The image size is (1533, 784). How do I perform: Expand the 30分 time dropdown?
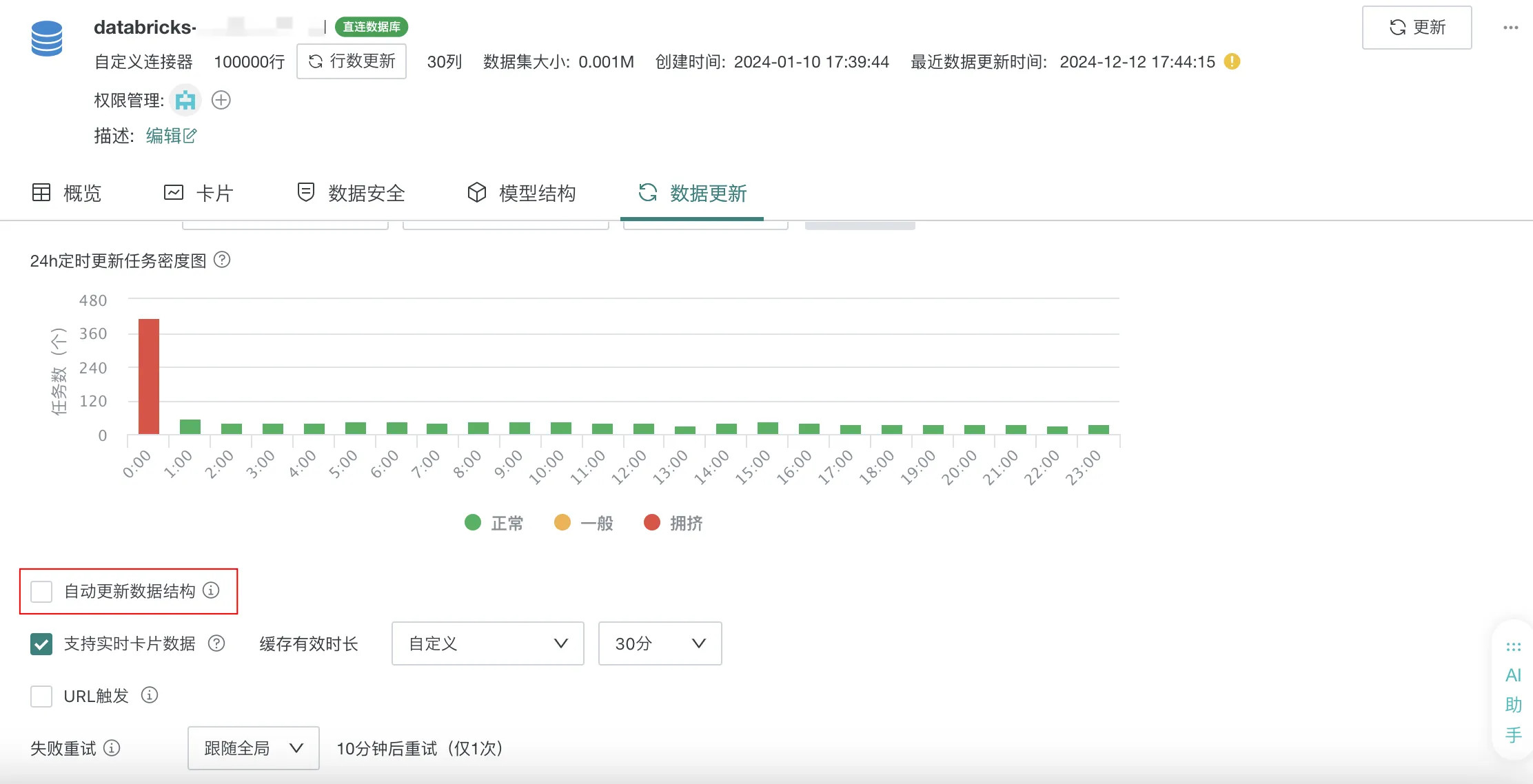(660, 643)
